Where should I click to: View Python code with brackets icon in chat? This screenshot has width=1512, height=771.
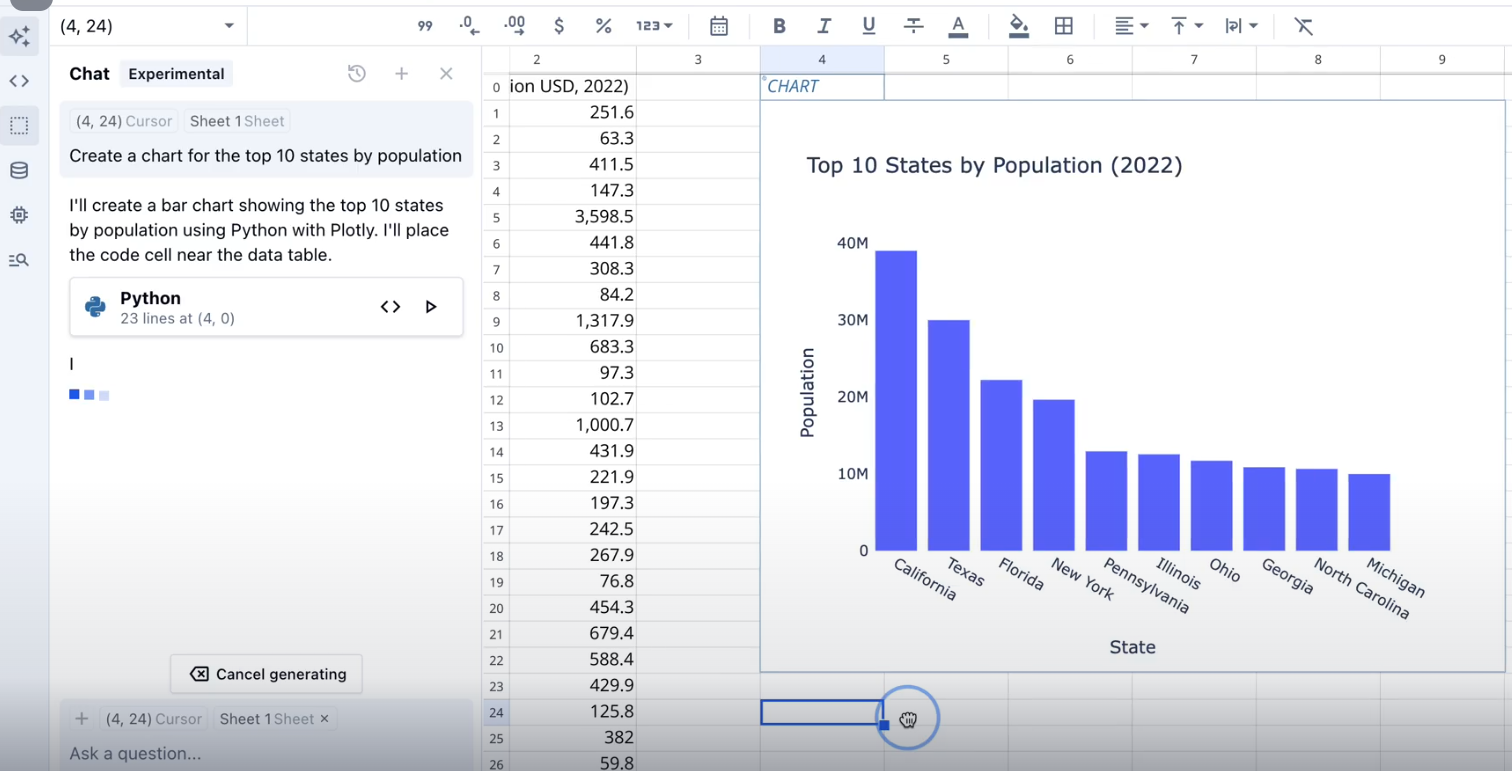coord(391,307)
